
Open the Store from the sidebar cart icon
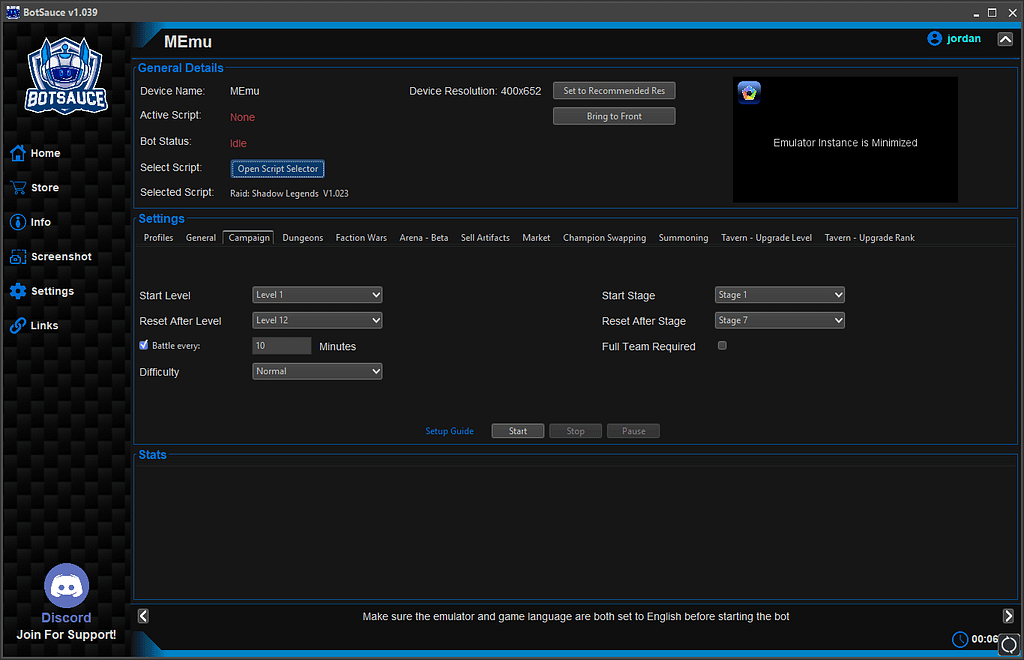click(18, 187)
